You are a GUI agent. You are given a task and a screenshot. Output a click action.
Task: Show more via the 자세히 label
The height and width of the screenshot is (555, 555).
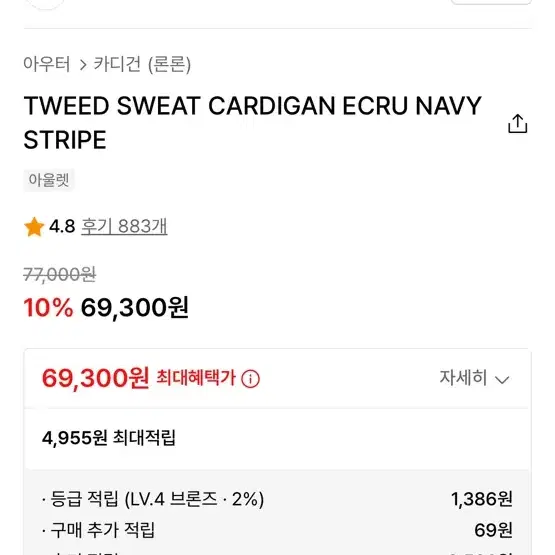(x=463, y=377)
